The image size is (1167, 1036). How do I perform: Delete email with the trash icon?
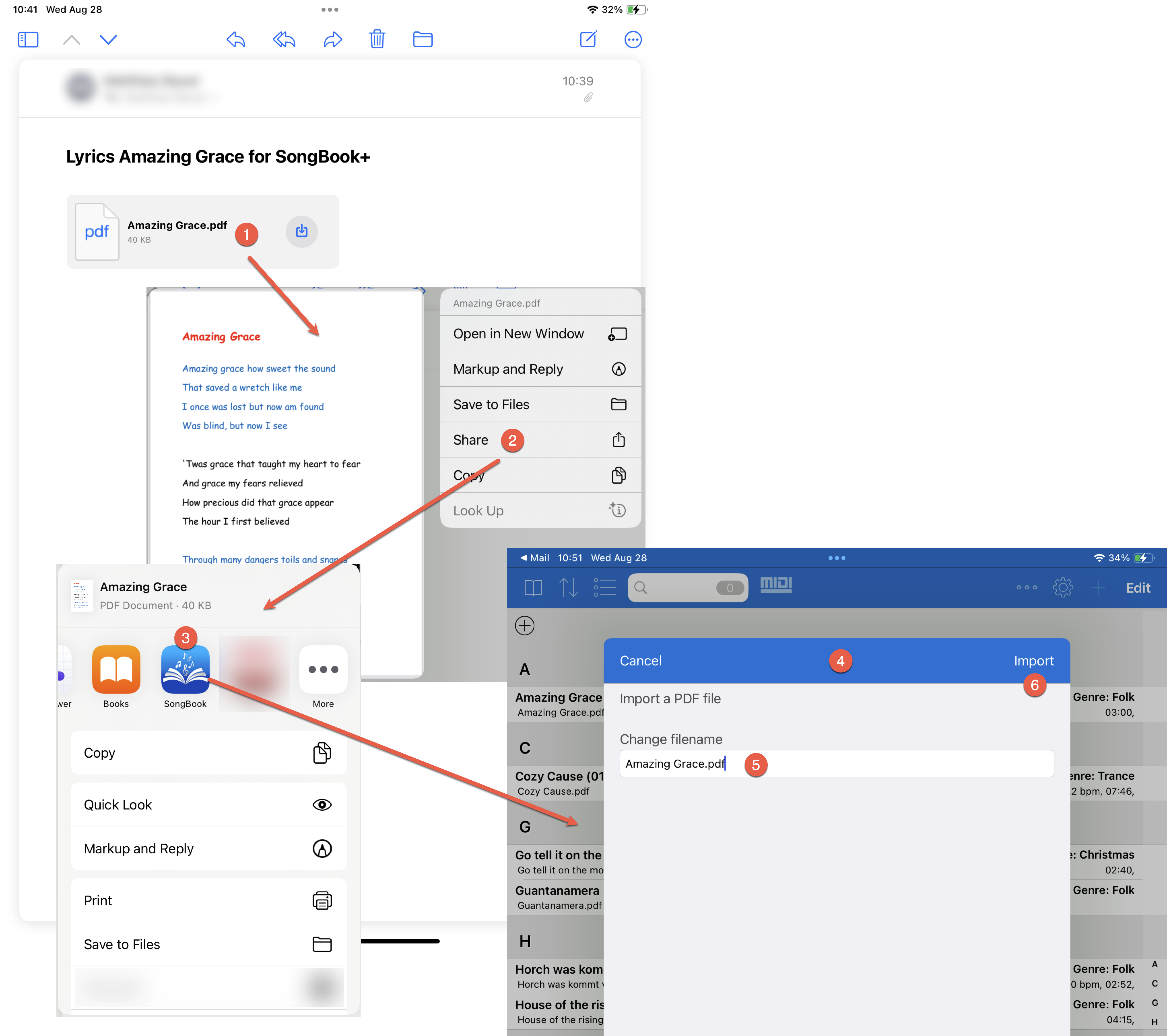[377, 39]
